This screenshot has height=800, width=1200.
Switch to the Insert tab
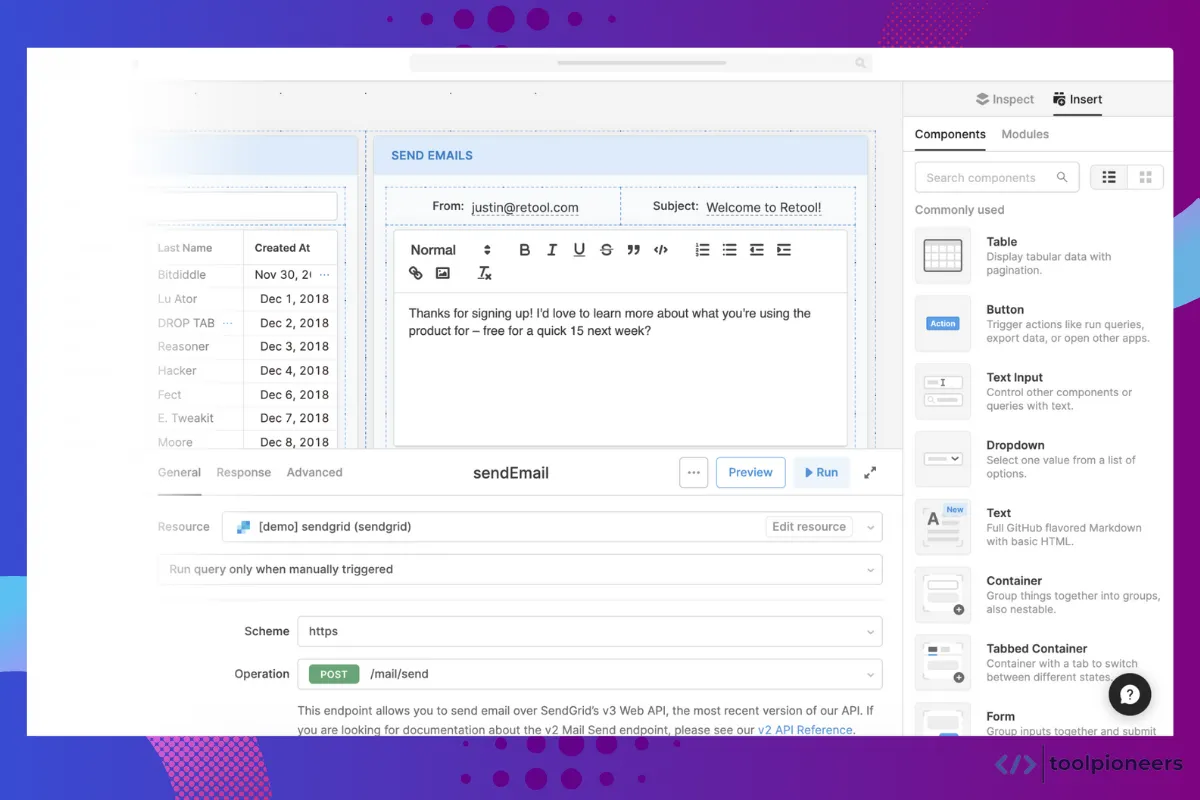(x=1077, y=99)
